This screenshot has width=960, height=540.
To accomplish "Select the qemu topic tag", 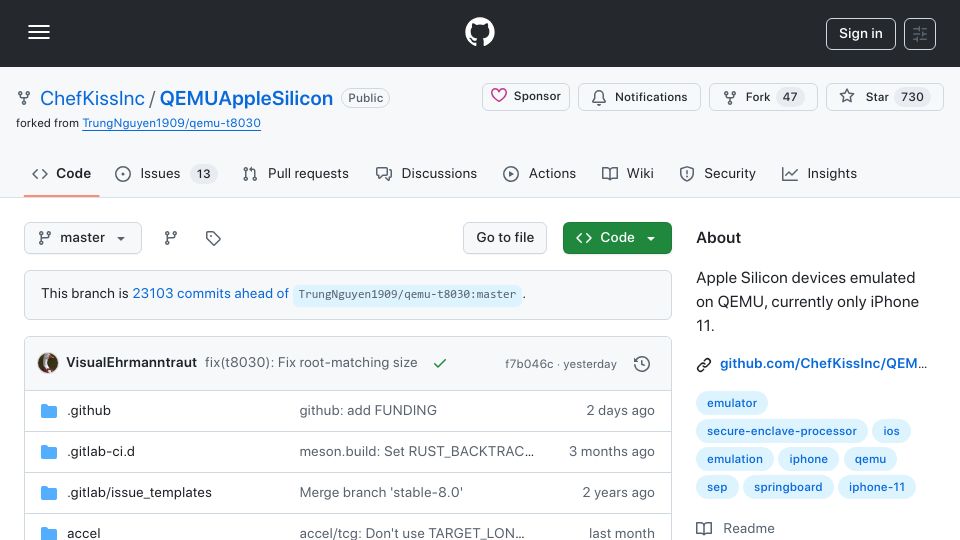I will pyautogui.click(x=870, y=459).
